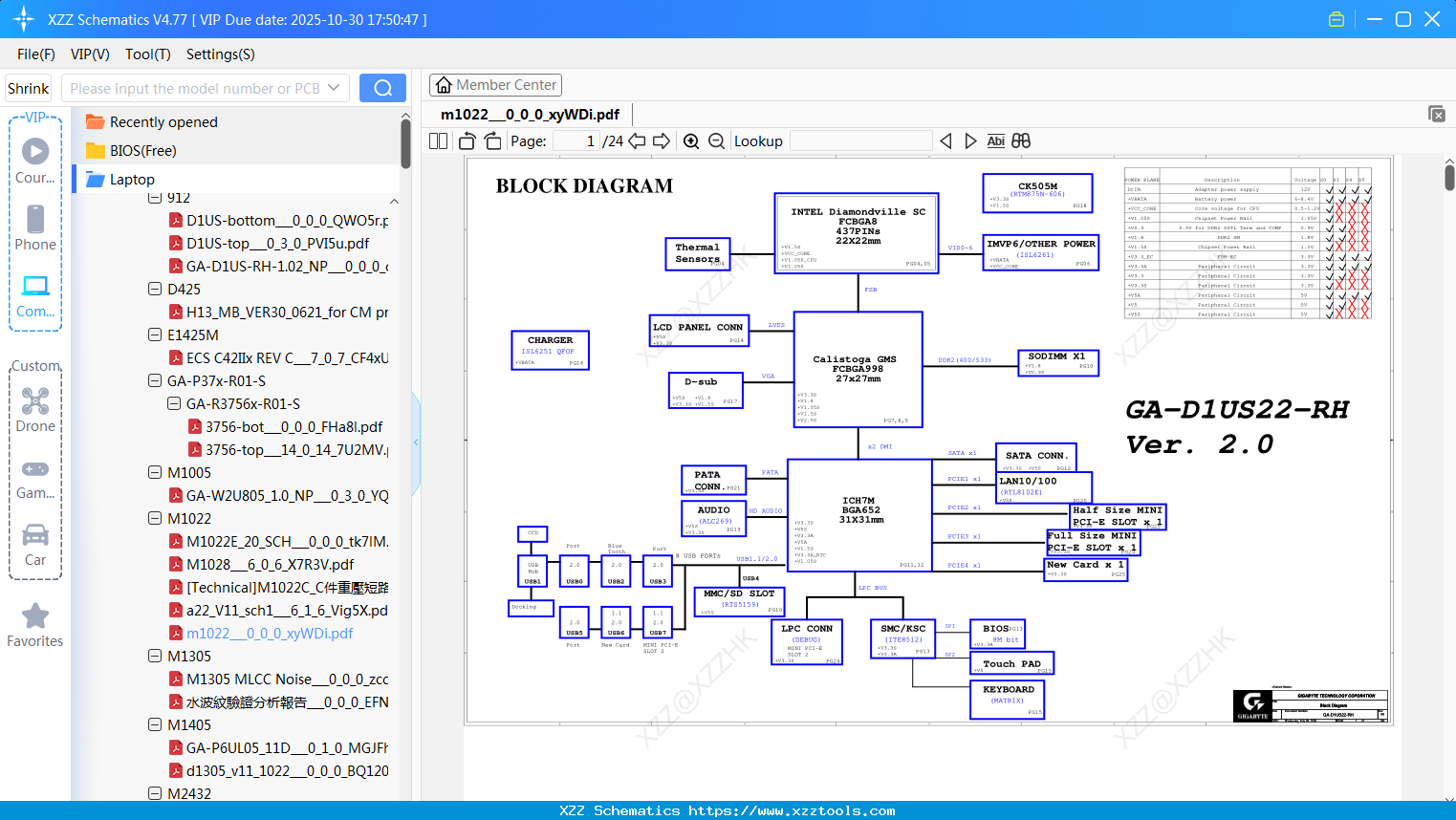
Task: Click the Page number input box
Action: [x=576, y=140]
